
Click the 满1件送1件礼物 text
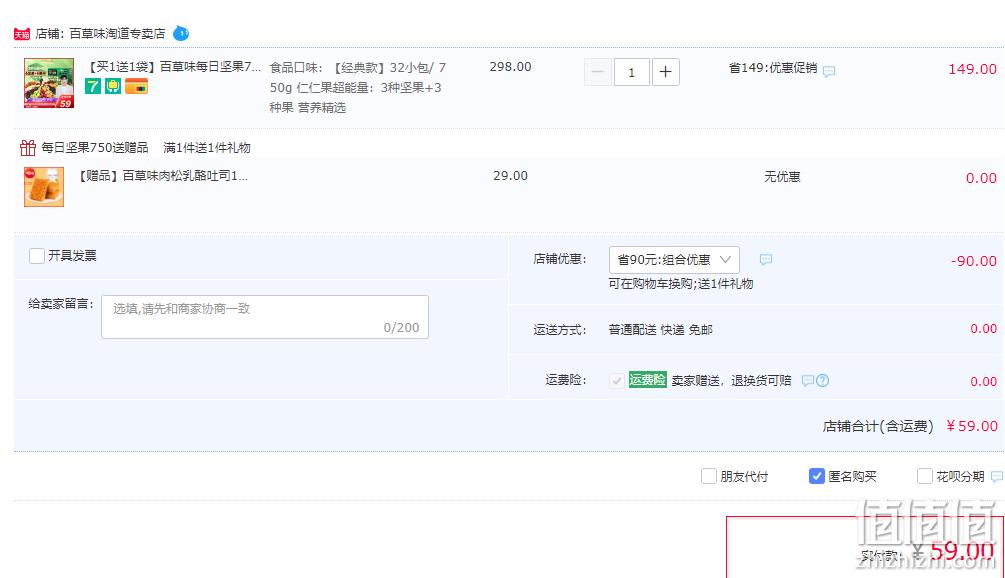[206, 148]
